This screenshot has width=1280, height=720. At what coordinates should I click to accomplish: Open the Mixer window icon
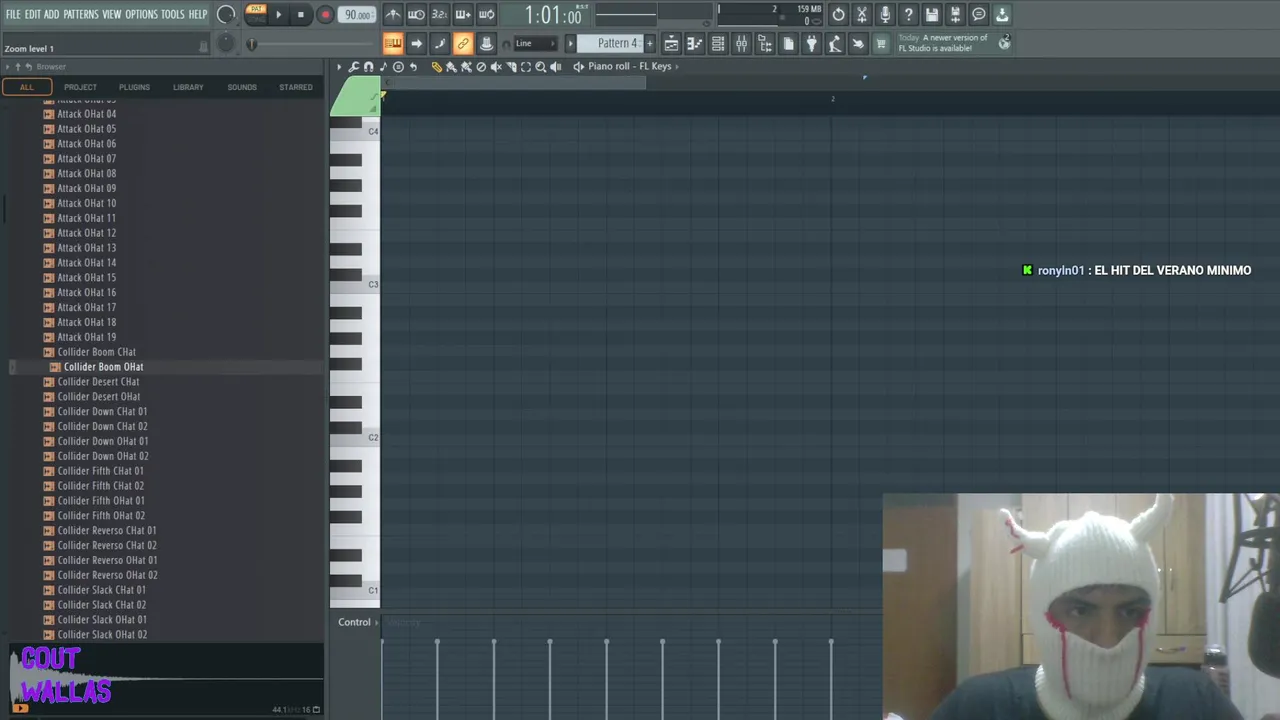741,44
